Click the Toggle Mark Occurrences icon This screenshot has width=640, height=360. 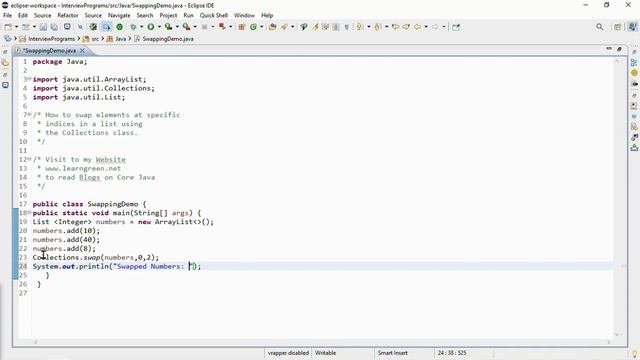(316, 27)
